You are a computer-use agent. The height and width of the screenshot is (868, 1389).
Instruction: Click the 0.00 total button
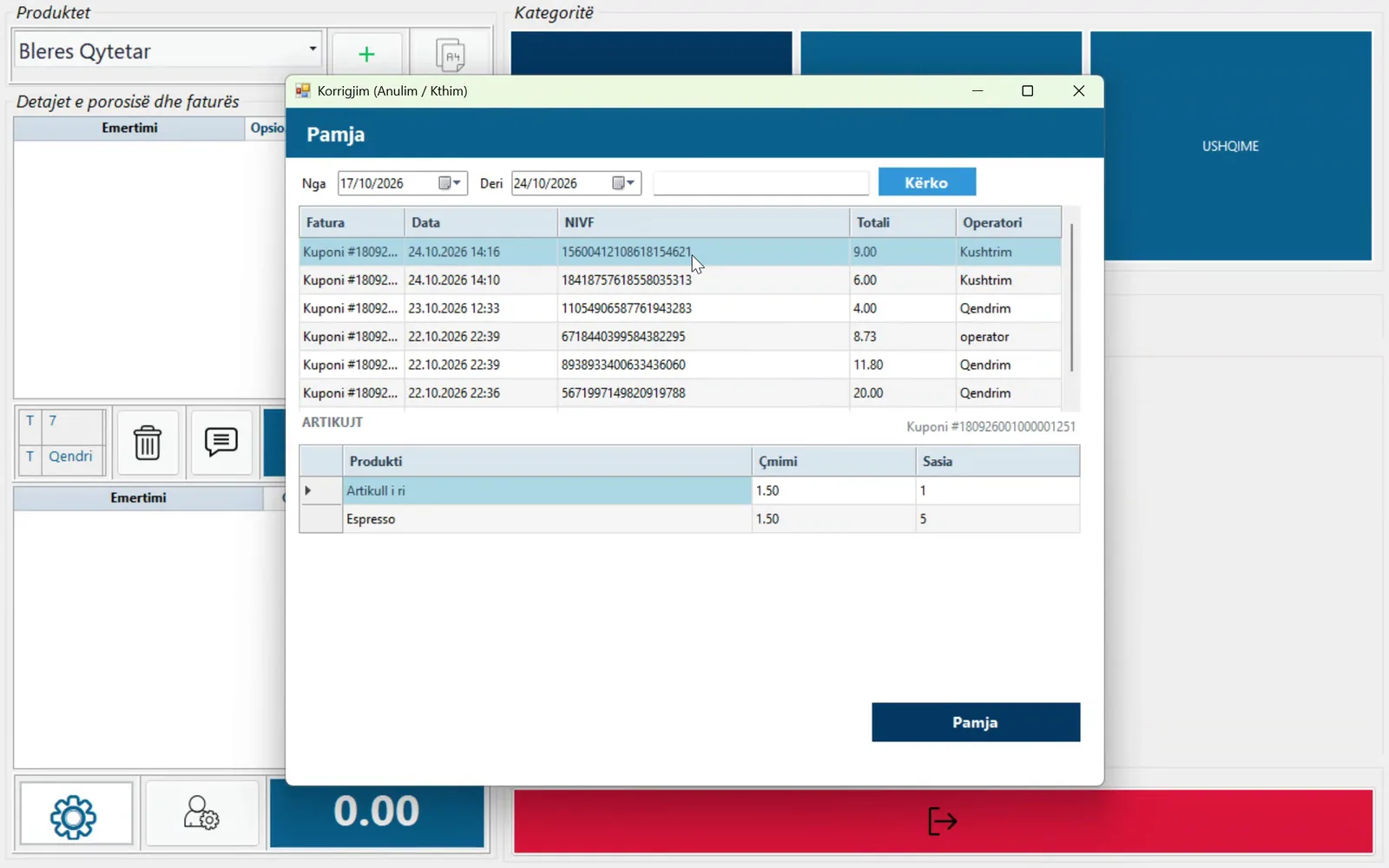pyautogui.click(x=377, y=812)
